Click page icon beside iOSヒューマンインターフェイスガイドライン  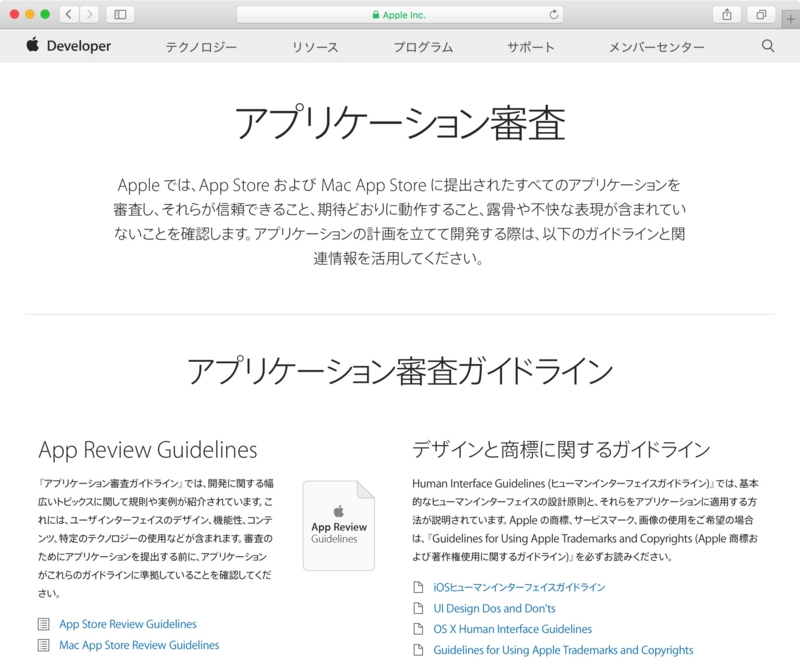point(418,587)
